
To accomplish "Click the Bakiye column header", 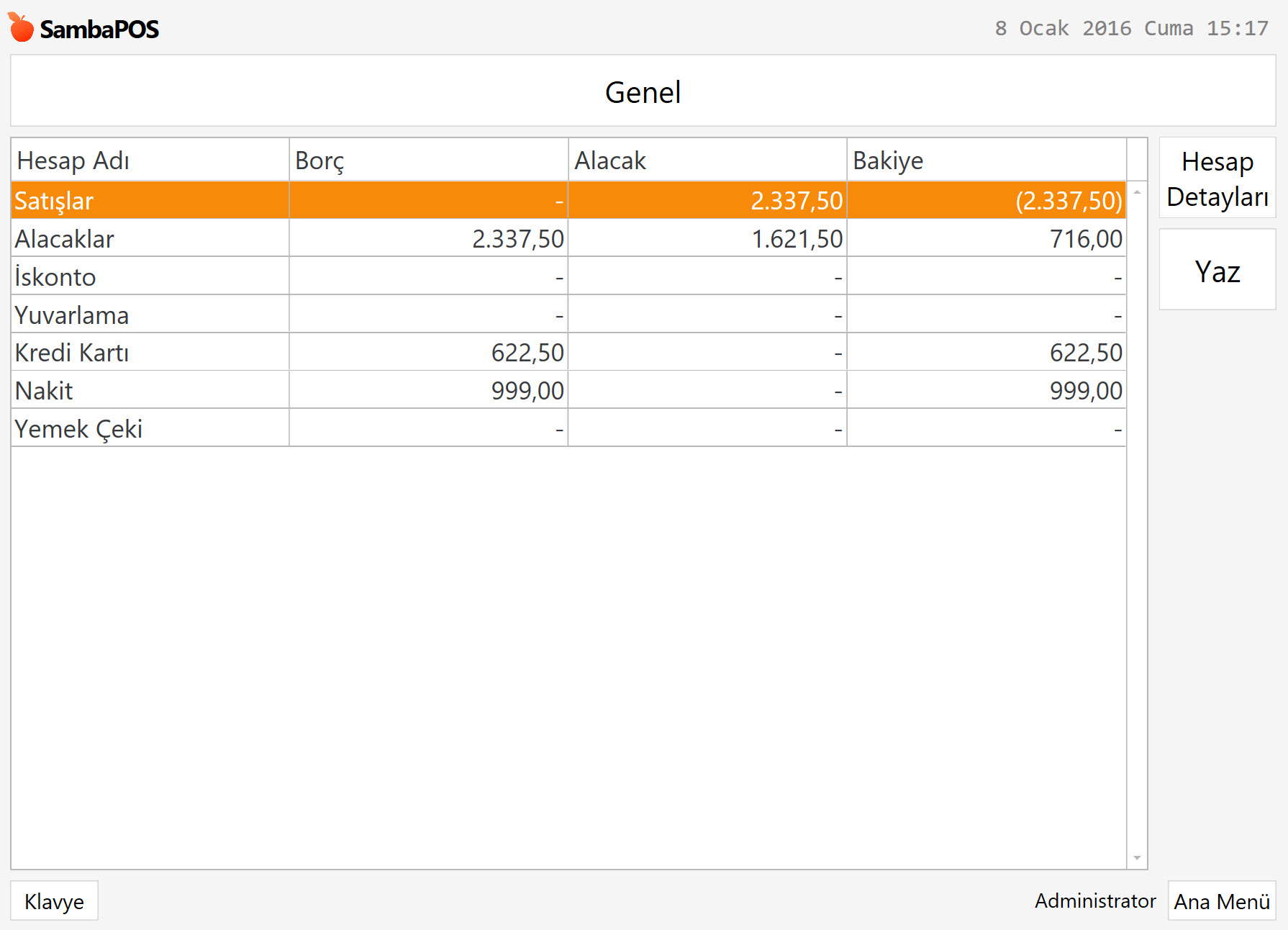I will click(x=986, y=160).
